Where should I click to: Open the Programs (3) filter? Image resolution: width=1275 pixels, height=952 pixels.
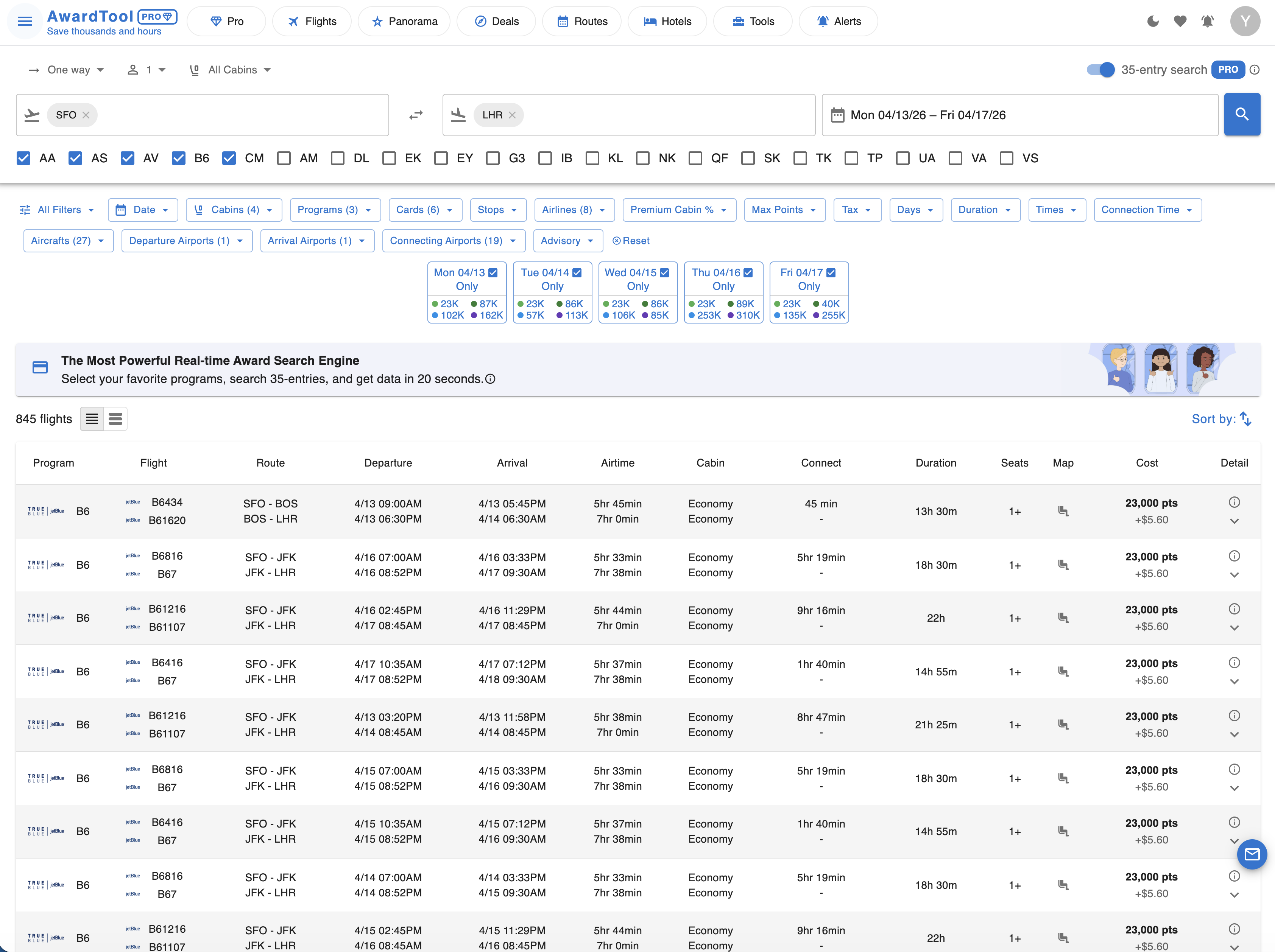tap(335, 210)
